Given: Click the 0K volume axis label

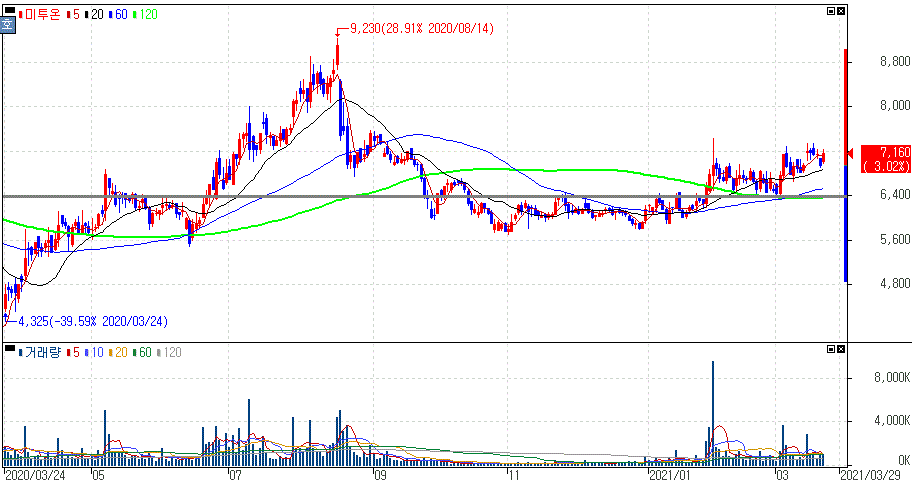Looking at the screenshot, I should (903, 460).
